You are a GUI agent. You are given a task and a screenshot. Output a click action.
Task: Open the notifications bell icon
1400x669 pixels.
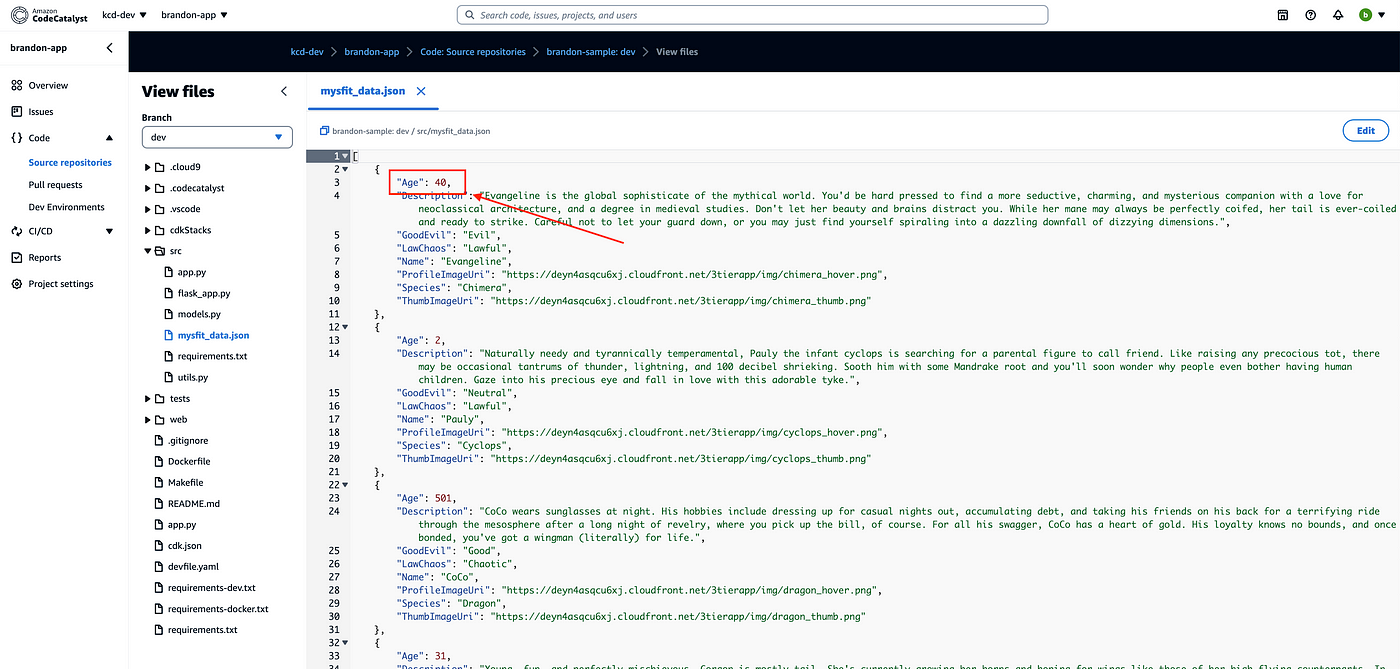(x=1337, y=15)
